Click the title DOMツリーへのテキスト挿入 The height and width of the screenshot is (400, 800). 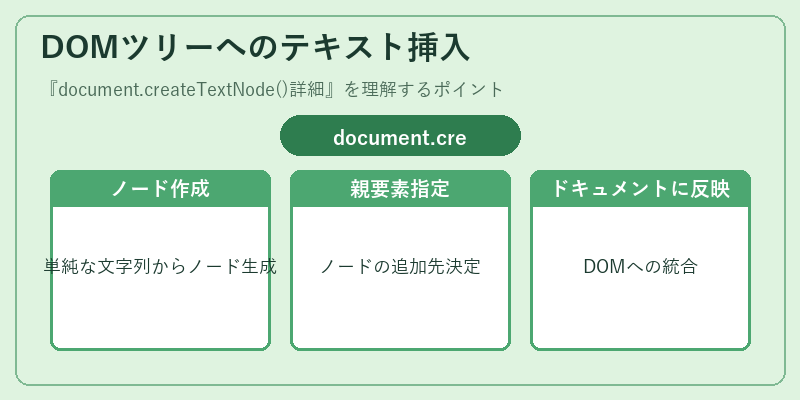(x=255, y=48)
